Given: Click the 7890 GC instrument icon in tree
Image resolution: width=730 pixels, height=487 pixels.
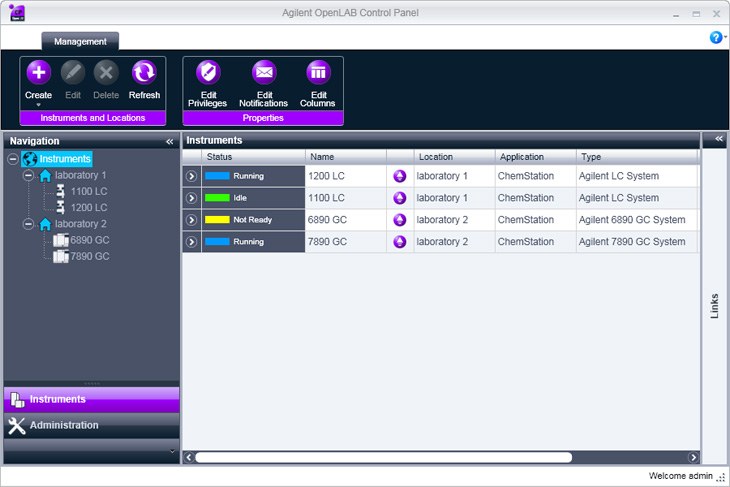Looking at the screenshot, I should [x=61, y=257].
